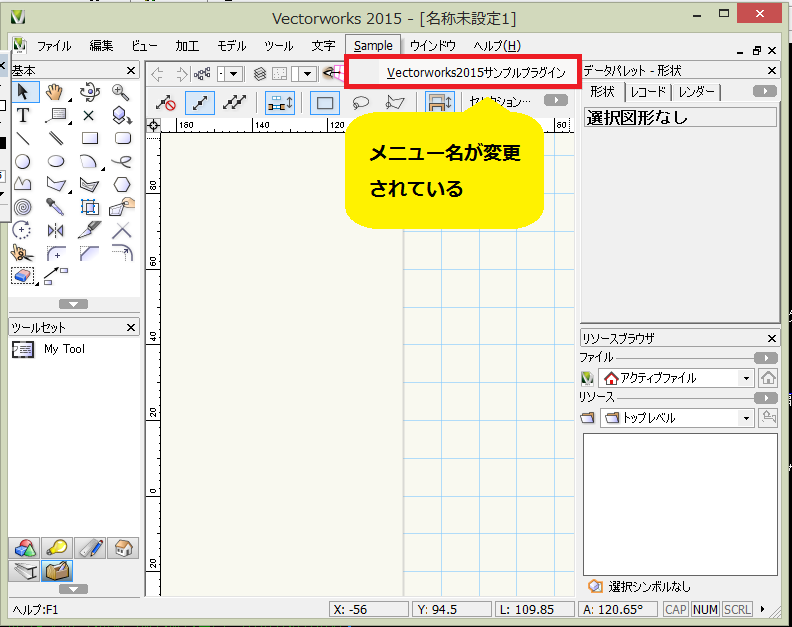Viewport: 792px width, 627px height.
Task: Open the Resources disclosure arrow
Action: (x=765, y=398)
